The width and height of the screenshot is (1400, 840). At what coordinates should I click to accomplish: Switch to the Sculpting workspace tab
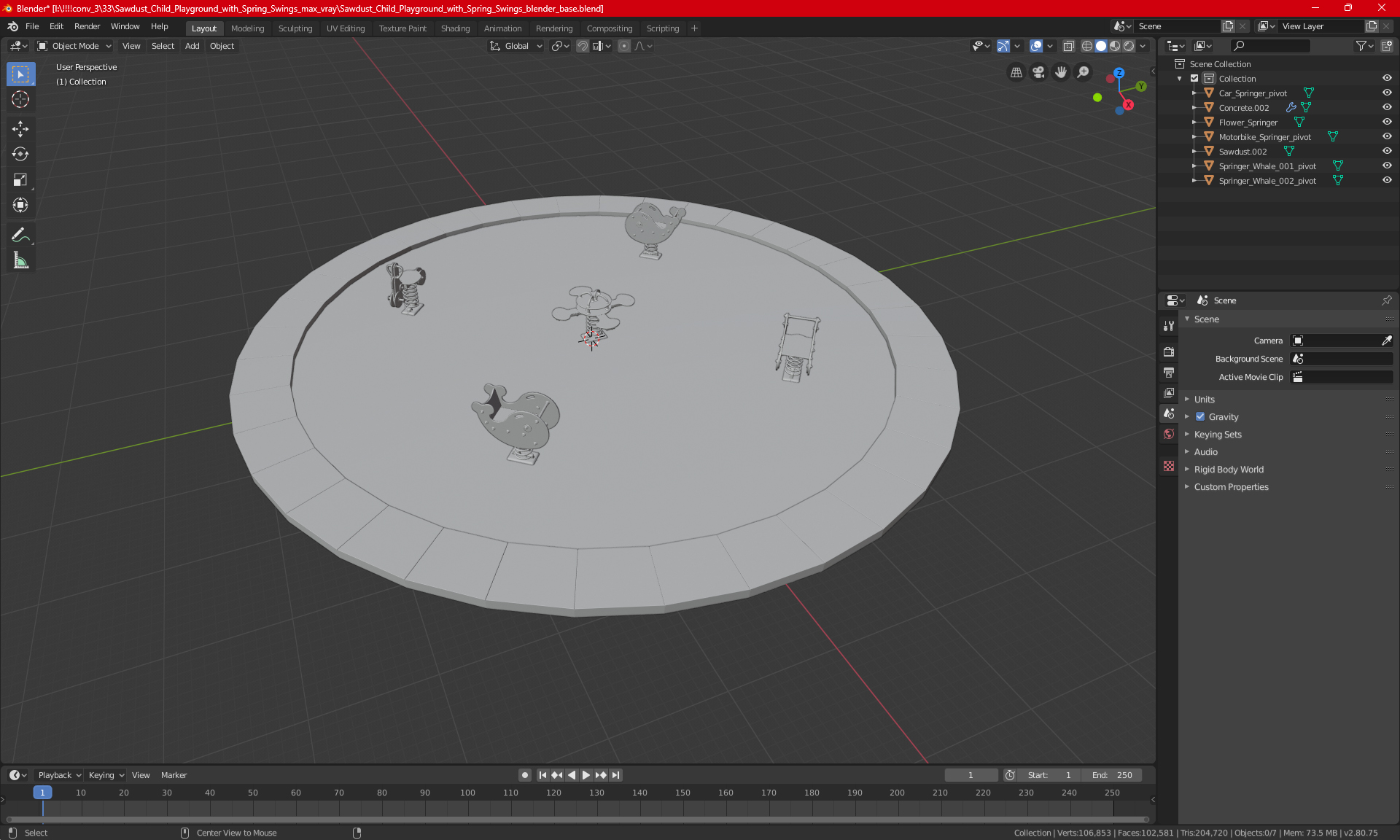295,28
